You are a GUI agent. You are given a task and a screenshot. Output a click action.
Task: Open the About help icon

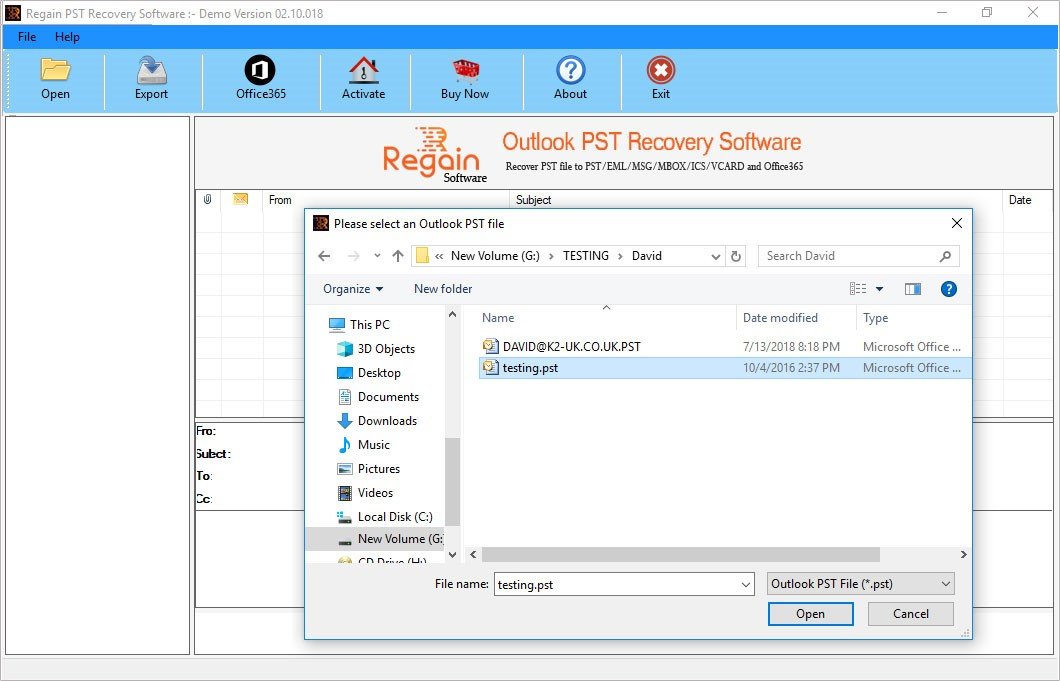(x=571, y=70)
